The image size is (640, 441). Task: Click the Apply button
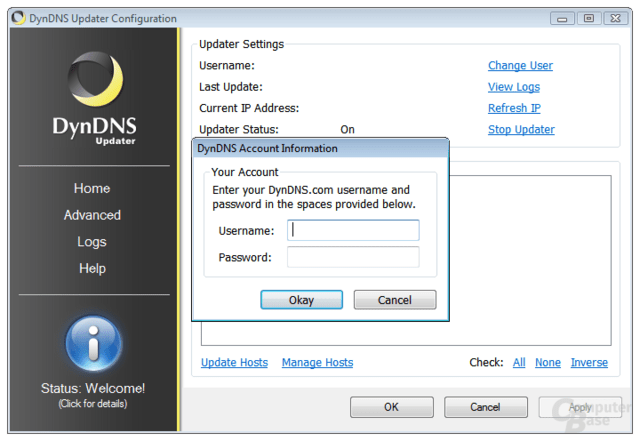[x=580, y=407]
